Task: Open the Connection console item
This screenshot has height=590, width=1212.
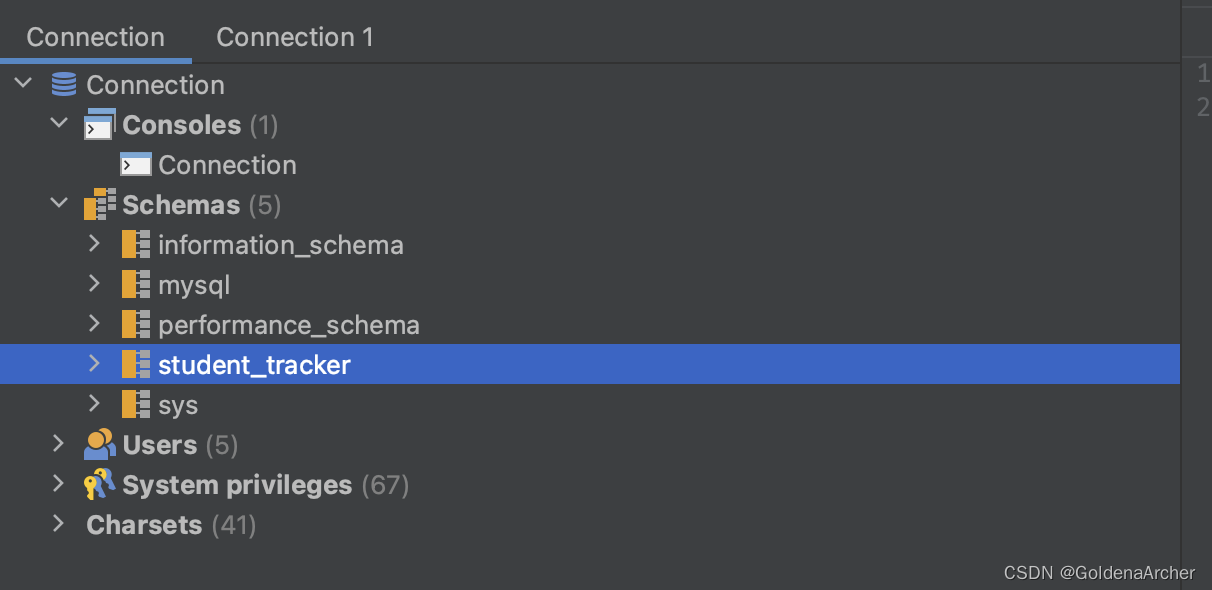Action: (x=227, y=164)
